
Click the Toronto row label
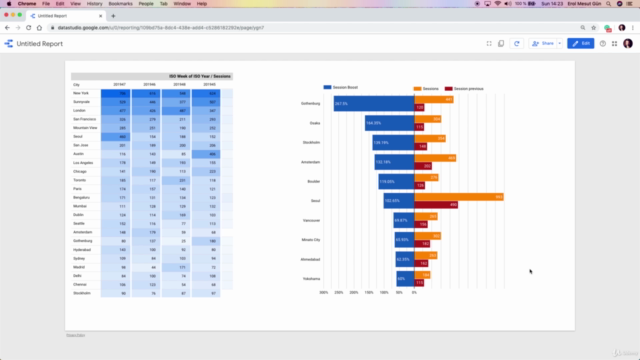[x=80, y=180]
